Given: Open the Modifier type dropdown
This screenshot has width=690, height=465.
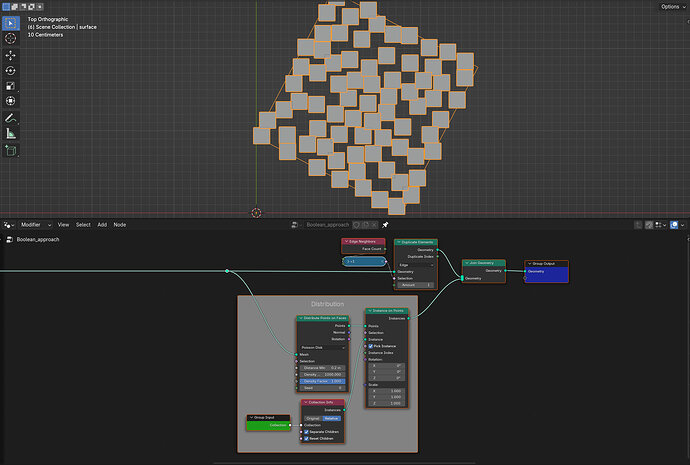Looking at the screenshot, I should point(36,225).
